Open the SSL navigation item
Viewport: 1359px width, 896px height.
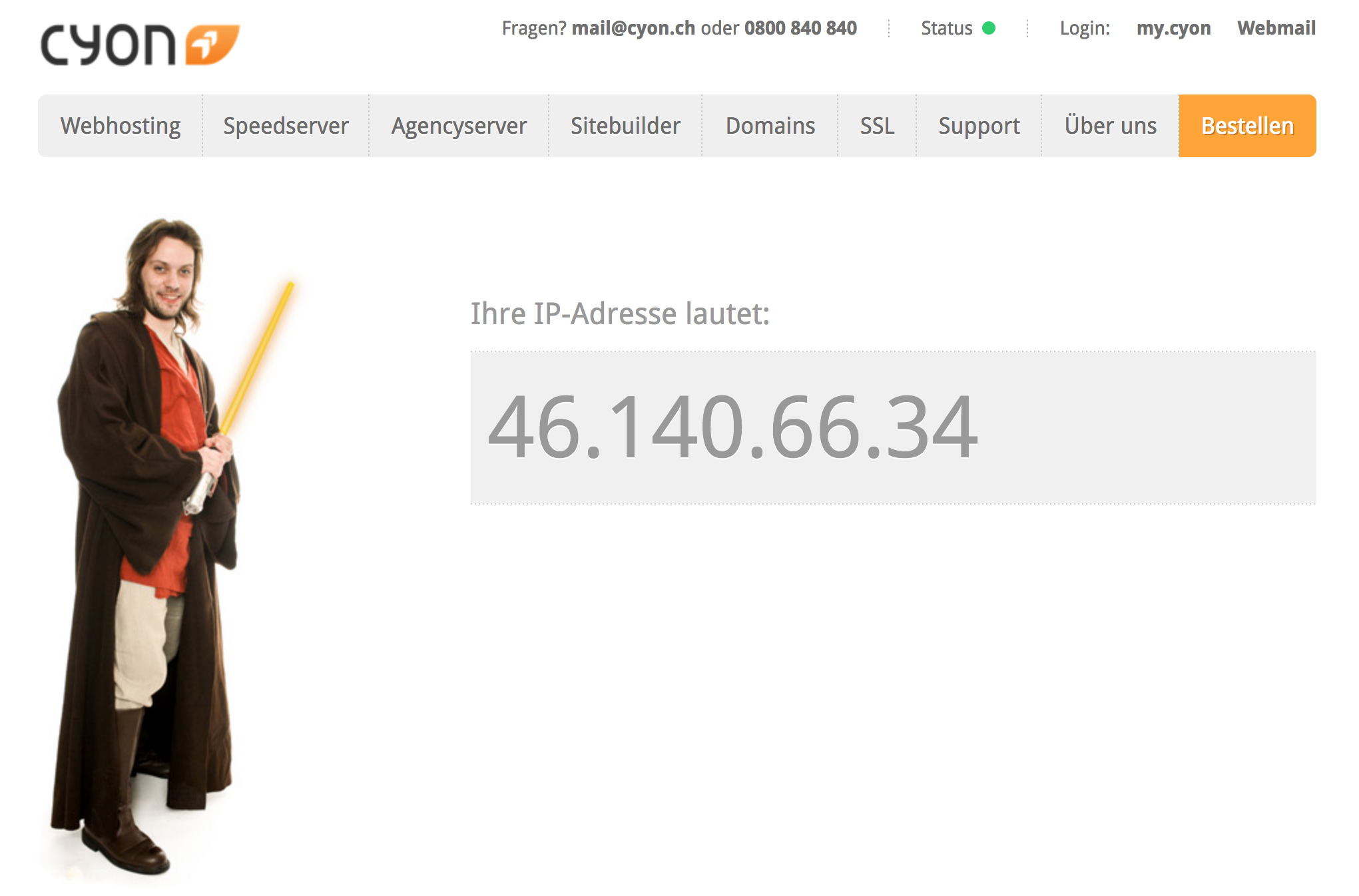tap(877, 126)
